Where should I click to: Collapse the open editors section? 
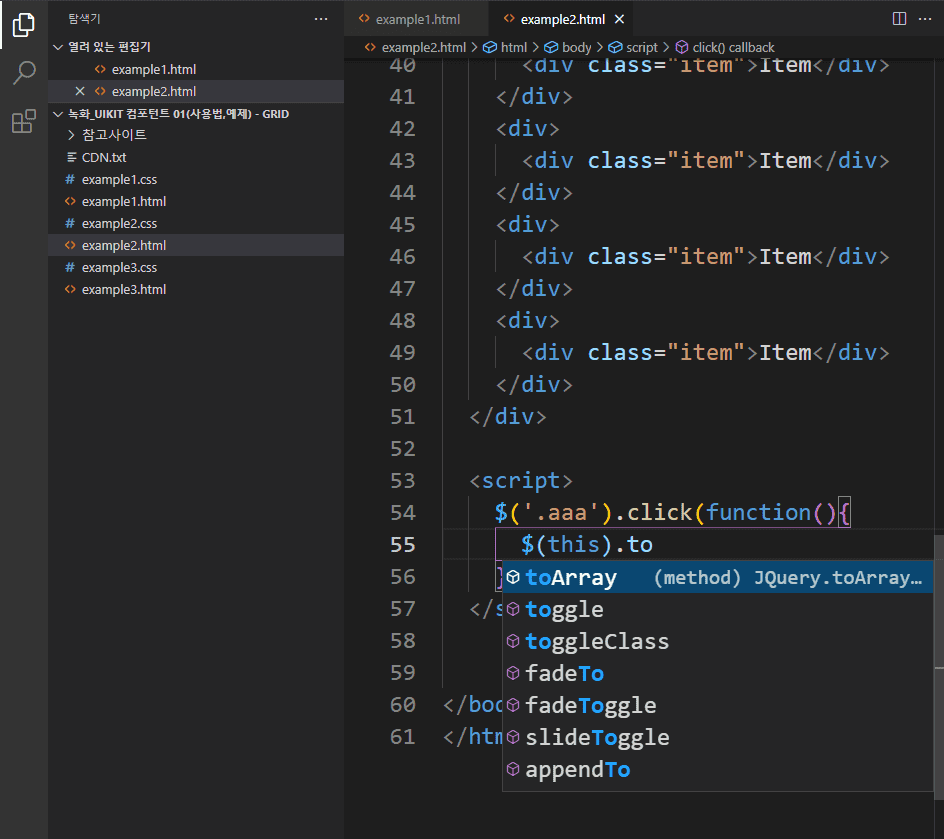58,47
